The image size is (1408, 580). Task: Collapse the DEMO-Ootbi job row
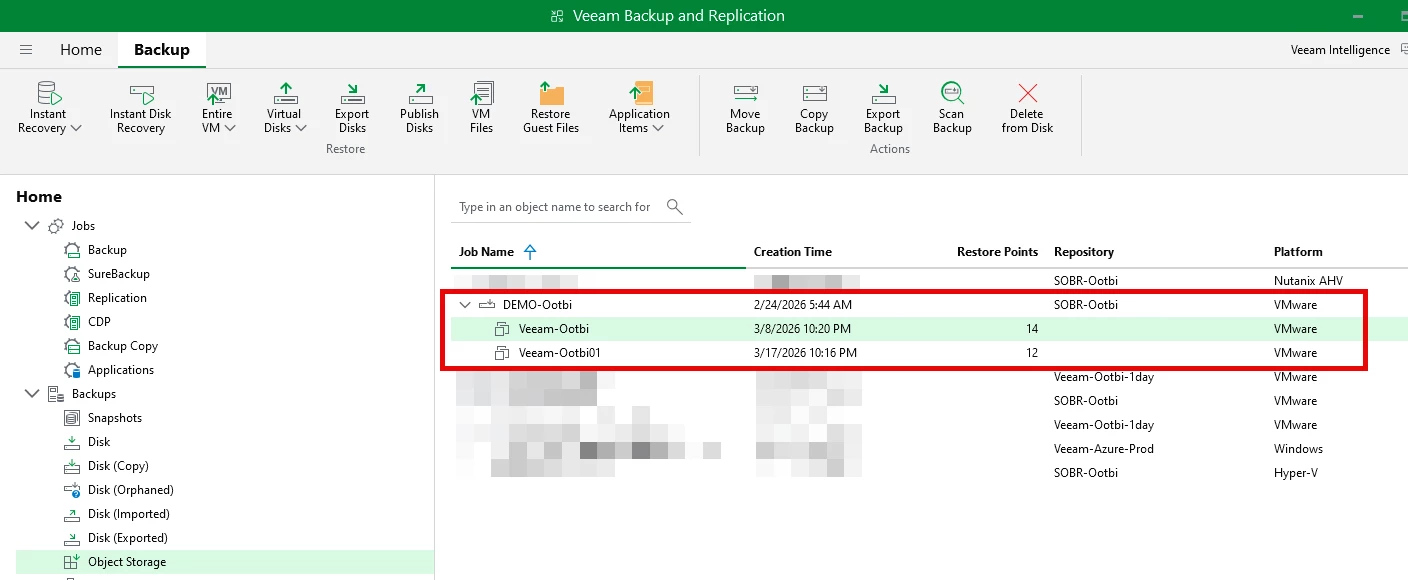point(464,305)
